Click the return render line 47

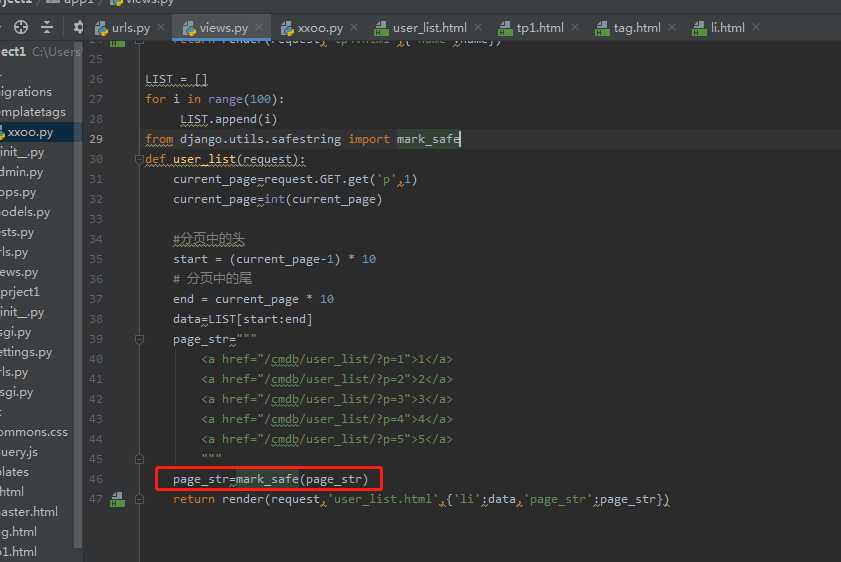tap(421, 499)
